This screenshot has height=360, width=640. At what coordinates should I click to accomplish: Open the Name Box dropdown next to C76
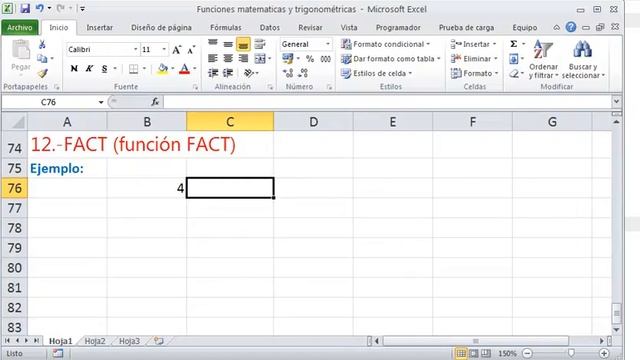pyautogui.click(x=101, y=102)
